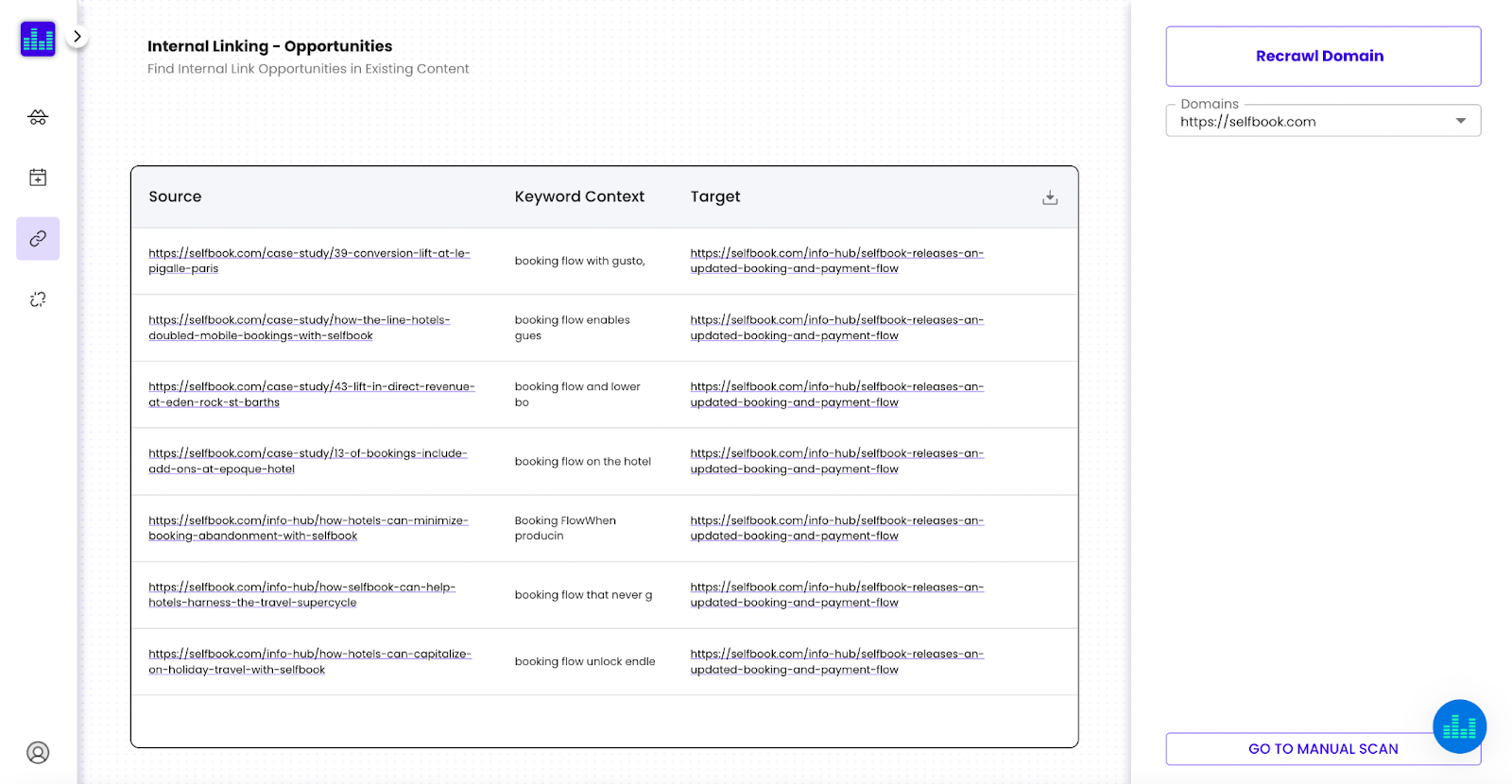
Task: Open source link 13-of-bookings-include-add-ons-at-epoque-hotel
Action: (x=308, y=461)
